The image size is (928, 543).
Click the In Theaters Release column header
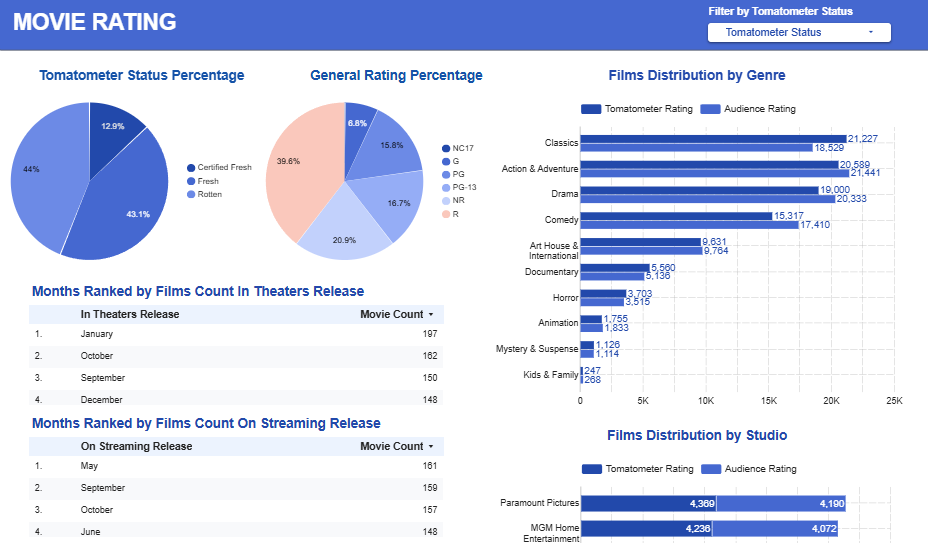pos(130,315)
